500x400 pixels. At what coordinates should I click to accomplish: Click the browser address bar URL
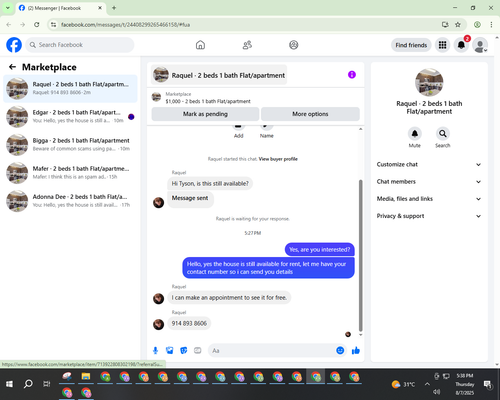(125, 25)
